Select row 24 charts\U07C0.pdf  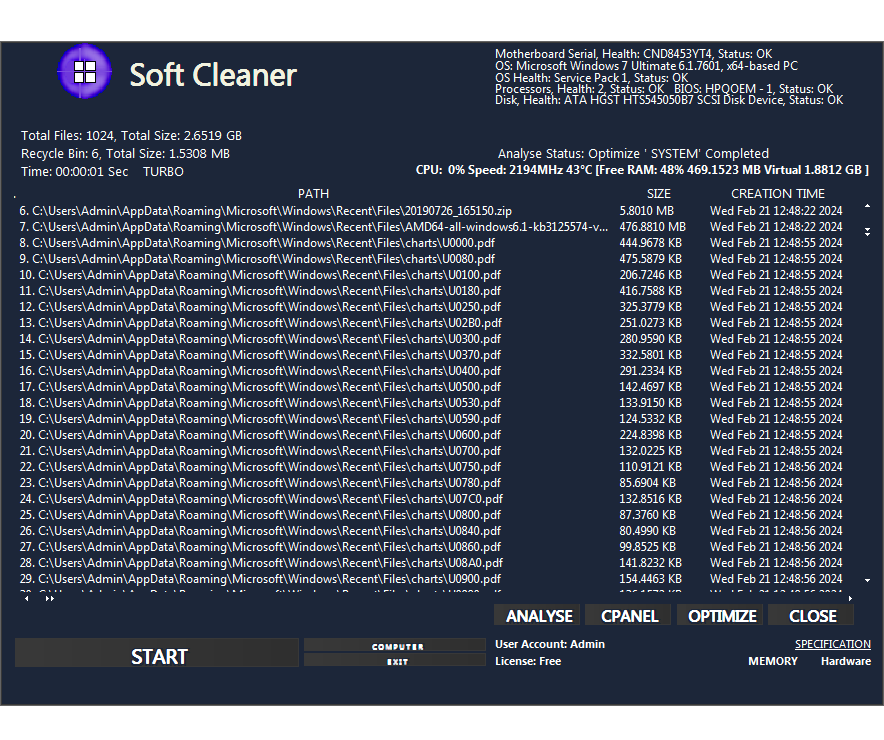[431, 499]
